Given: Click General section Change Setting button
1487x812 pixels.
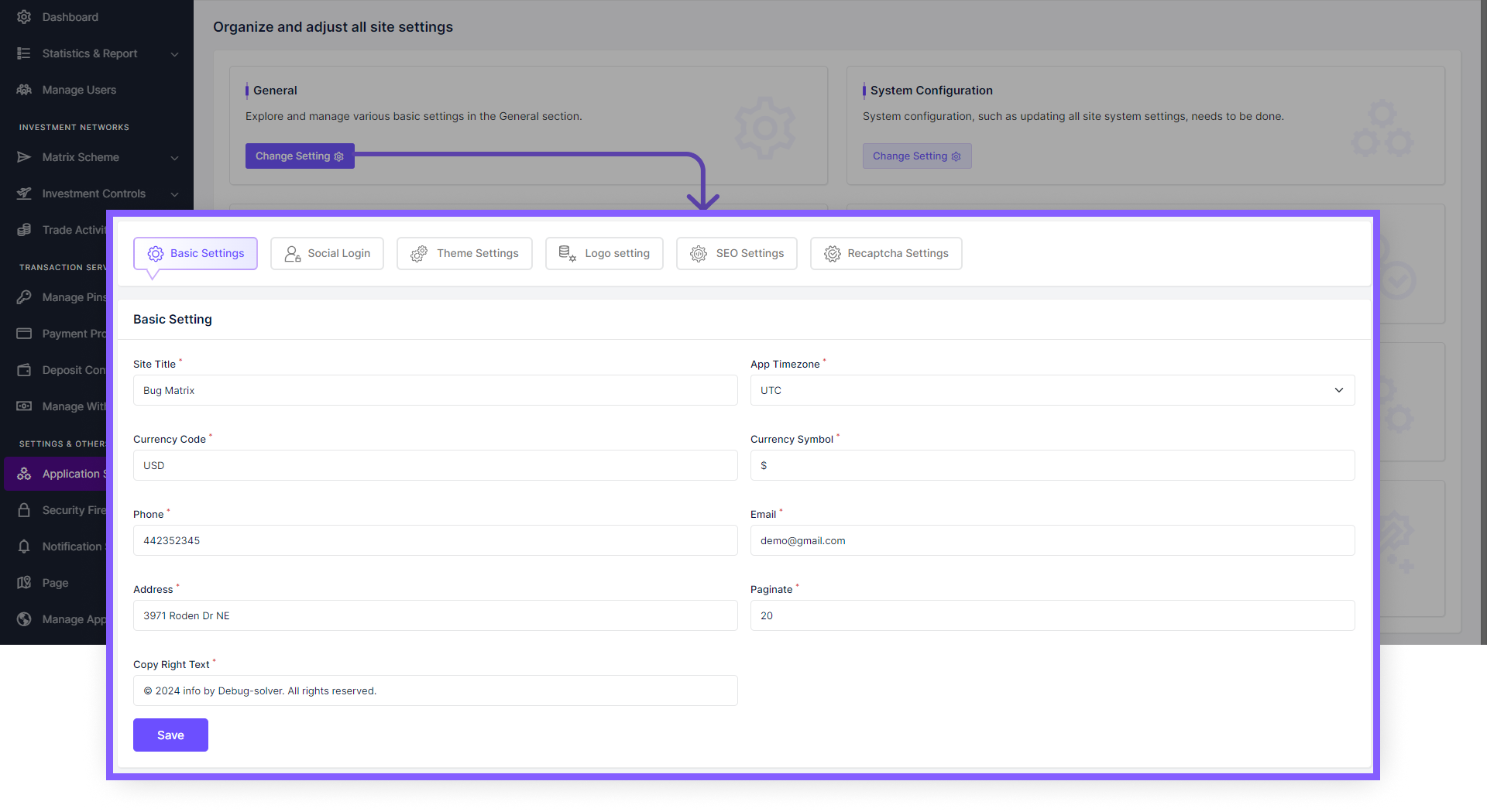Looking at the screenshot, I should click(300, 156).
